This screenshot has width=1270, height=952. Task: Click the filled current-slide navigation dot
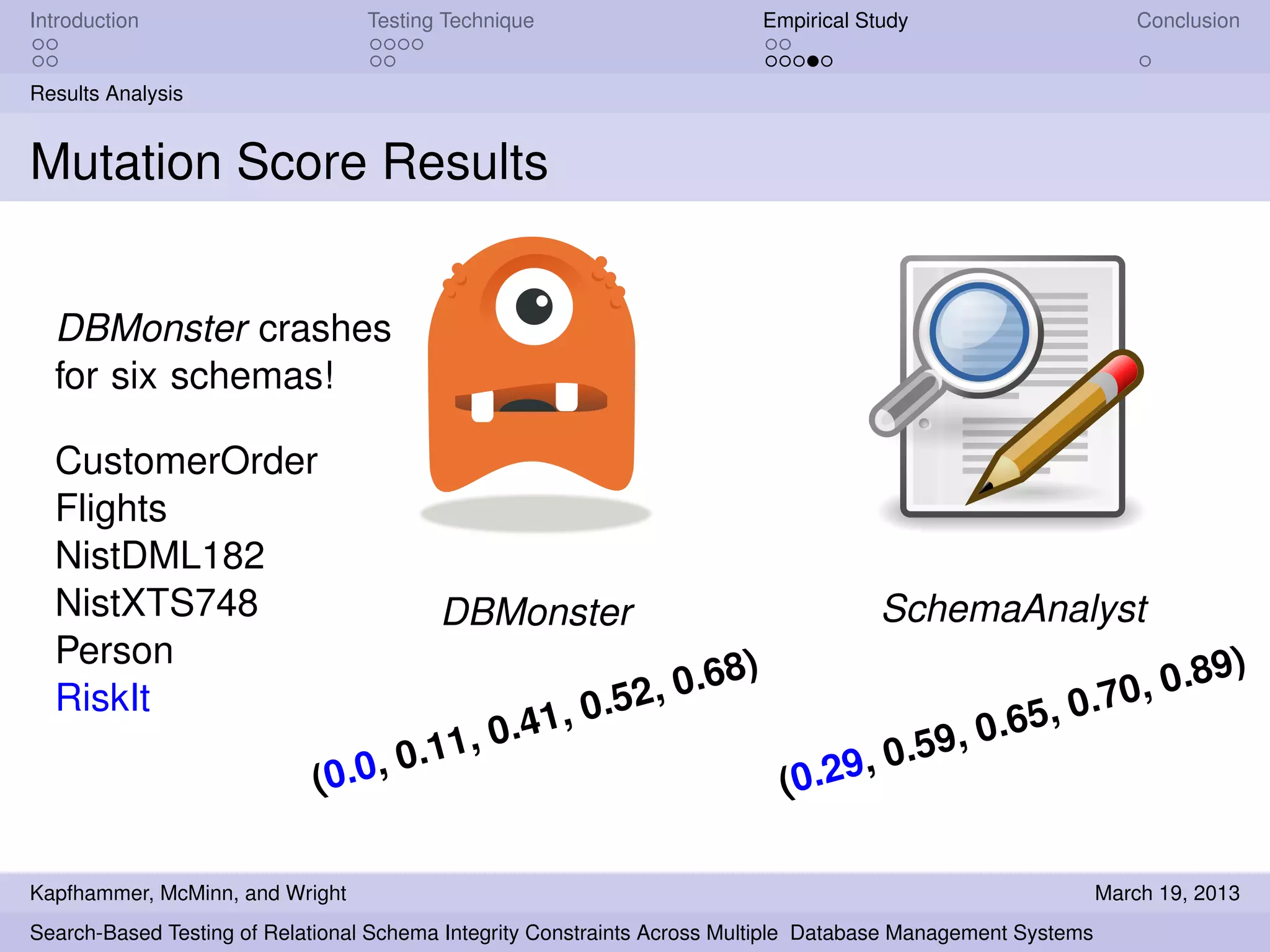[x=812, y=61]
